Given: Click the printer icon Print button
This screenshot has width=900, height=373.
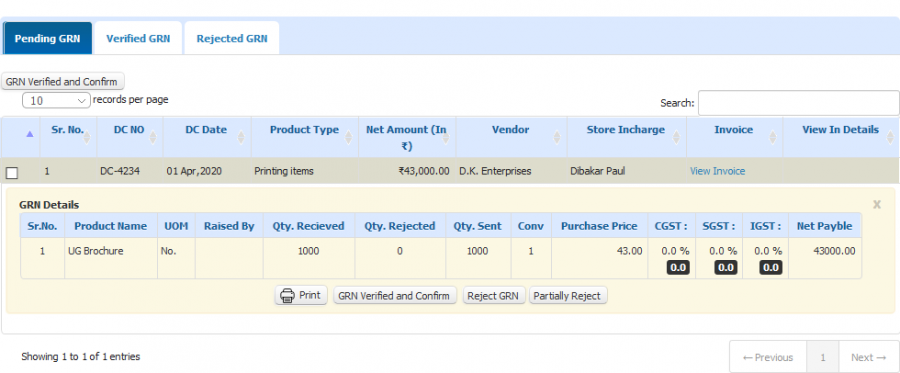Looking at the screenshot, I should pos(301,296).
